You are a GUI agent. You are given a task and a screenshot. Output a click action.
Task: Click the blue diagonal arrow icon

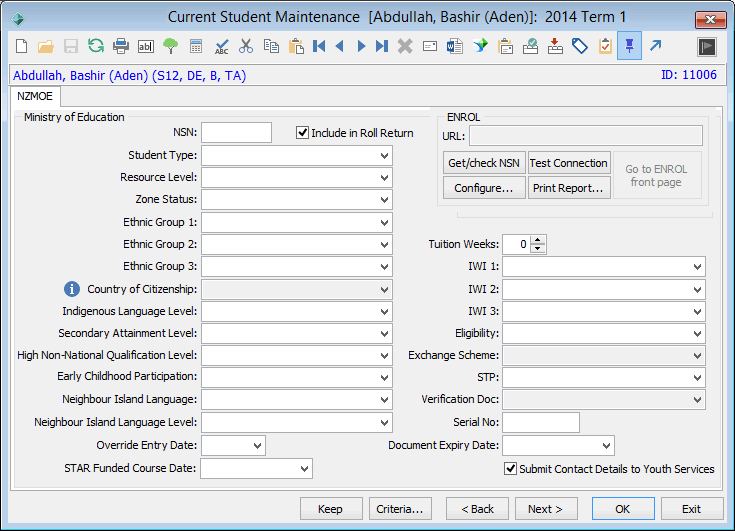655,46
